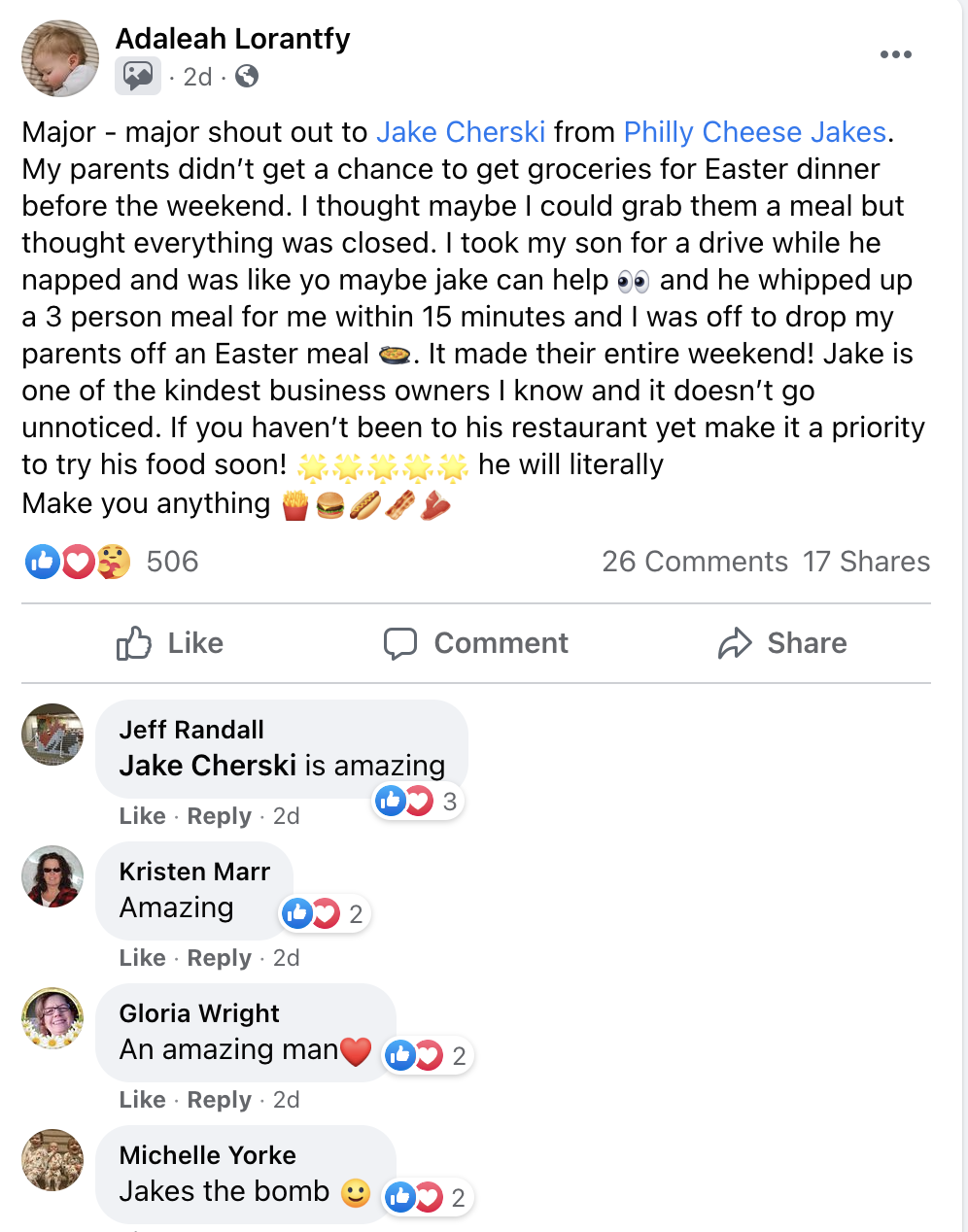Reply to Gloria Wright's comment
968x1232 pixels.
coord(220,1100)
